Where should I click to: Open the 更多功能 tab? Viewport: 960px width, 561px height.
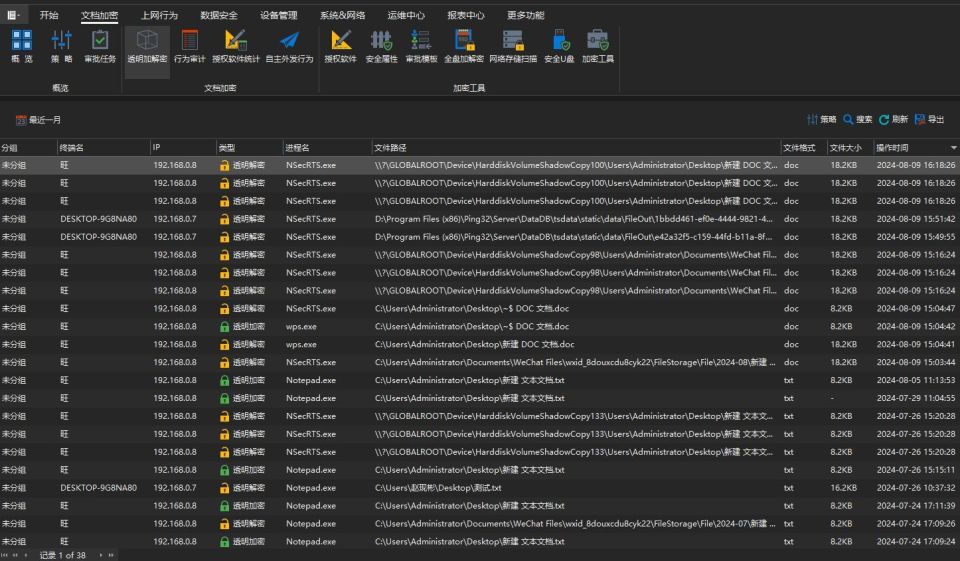(x=526, y=15)
